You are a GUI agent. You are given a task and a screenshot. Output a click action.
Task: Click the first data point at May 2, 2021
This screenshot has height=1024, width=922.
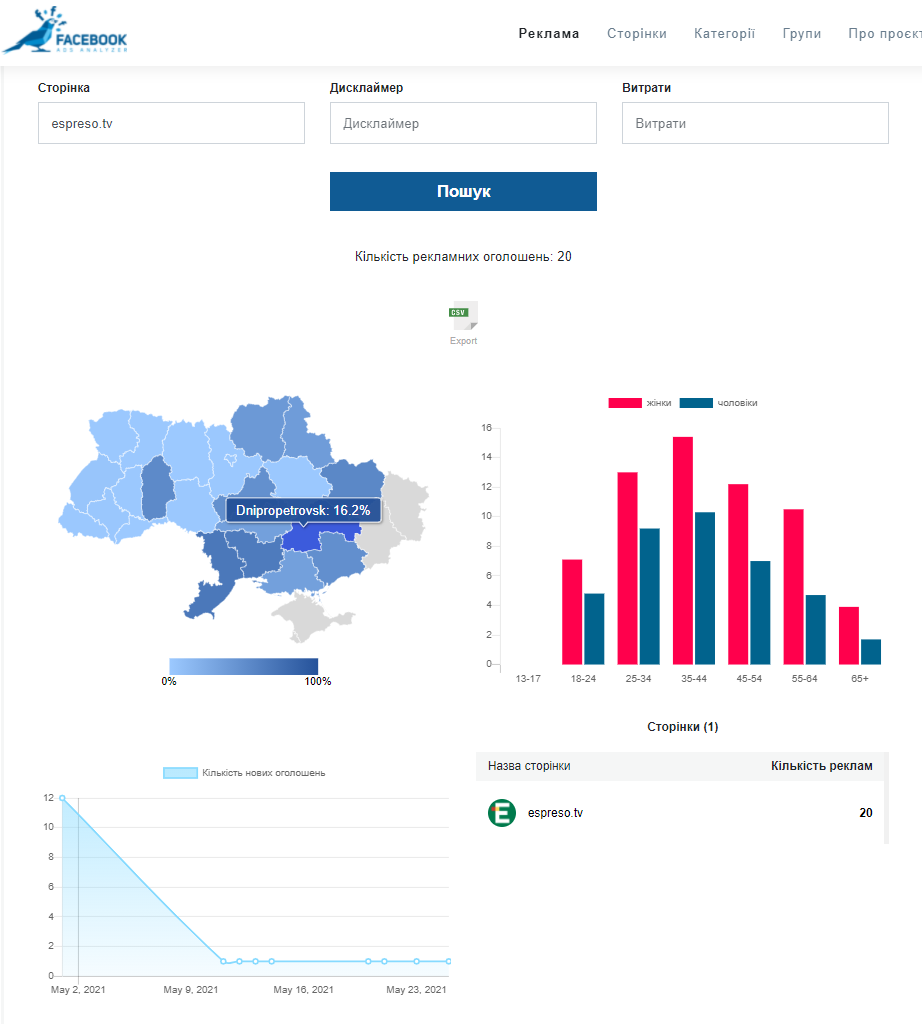coord(62,798)
